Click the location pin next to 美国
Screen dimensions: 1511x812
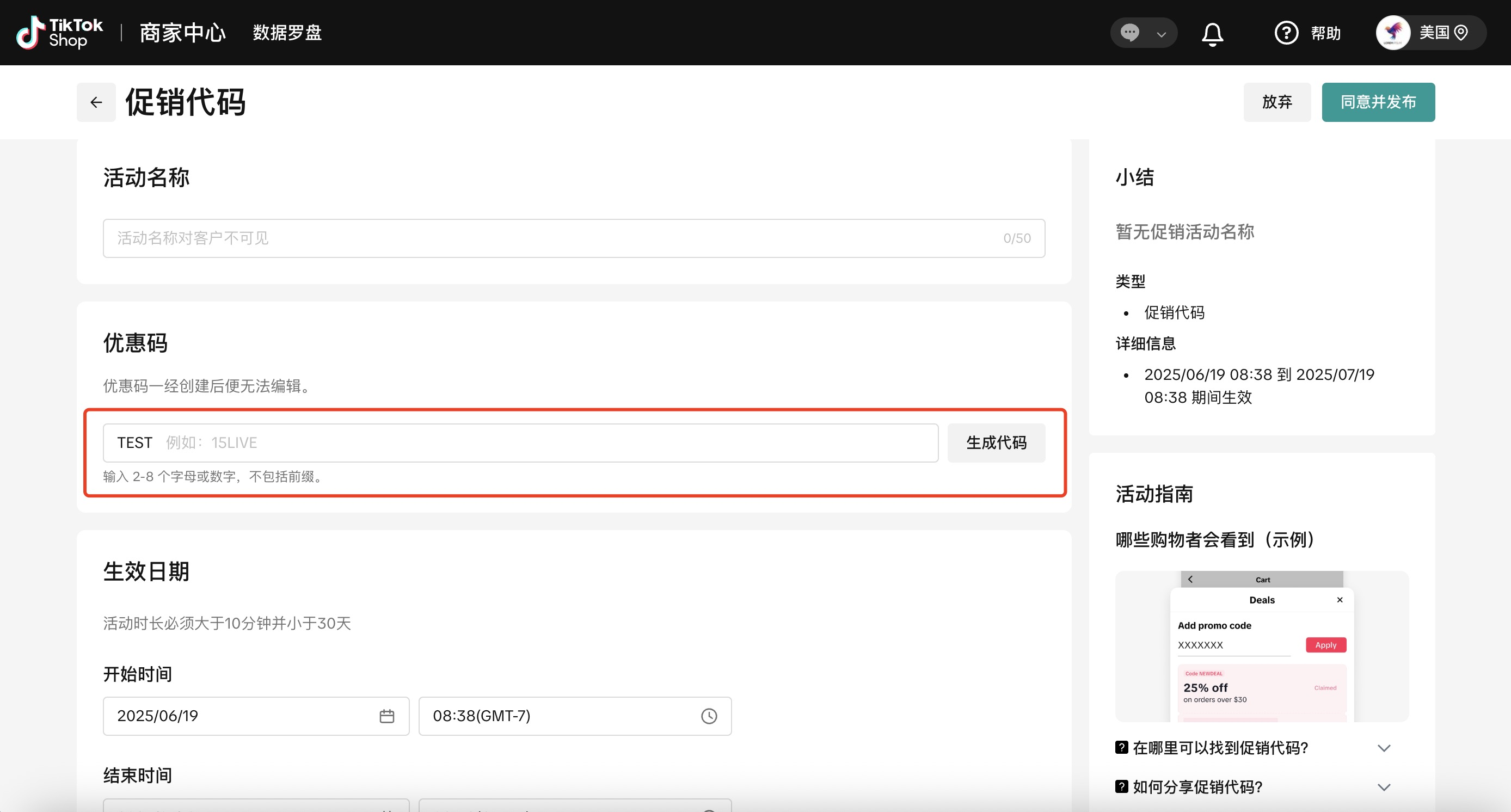point(1461,33)
